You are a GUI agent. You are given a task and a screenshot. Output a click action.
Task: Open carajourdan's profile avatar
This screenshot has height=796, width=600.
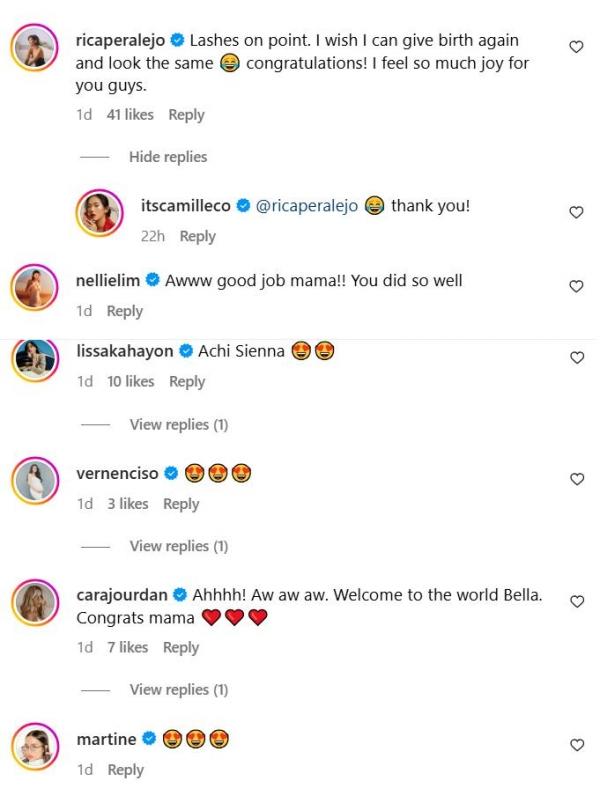click(x=38, y=602)
